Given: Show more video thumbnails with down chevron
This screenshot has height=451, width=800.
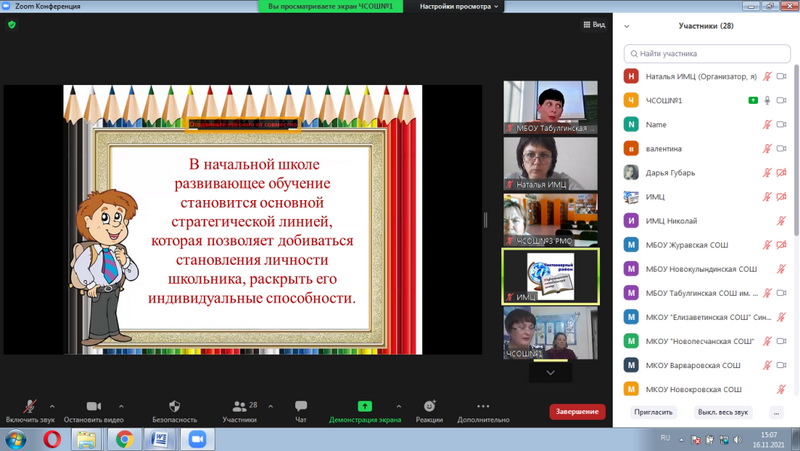Looking at the screenshot, I should click(551, 372).
